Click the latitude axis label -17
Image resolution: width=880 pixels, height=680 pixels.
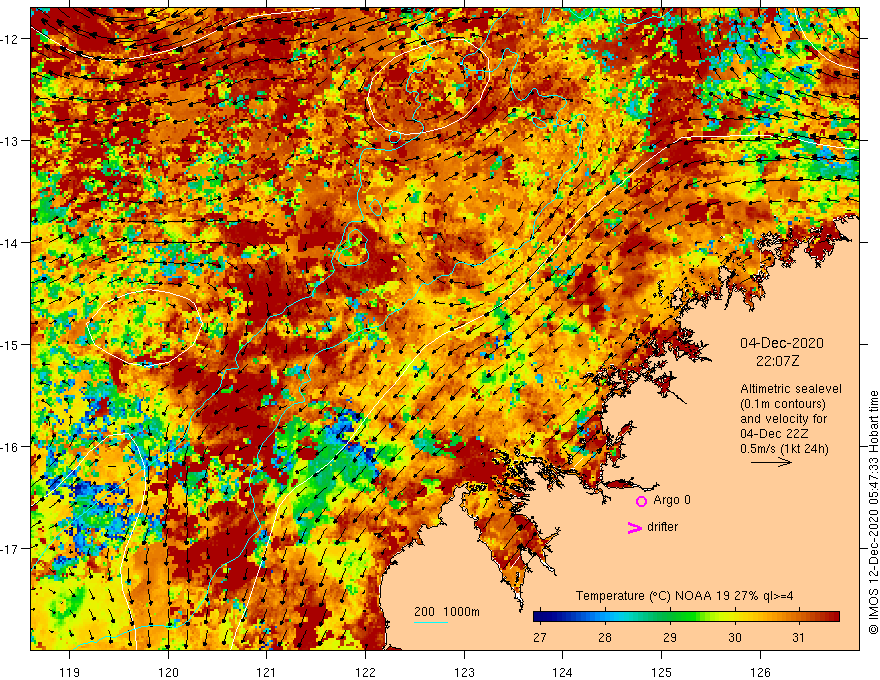(10, 549)
